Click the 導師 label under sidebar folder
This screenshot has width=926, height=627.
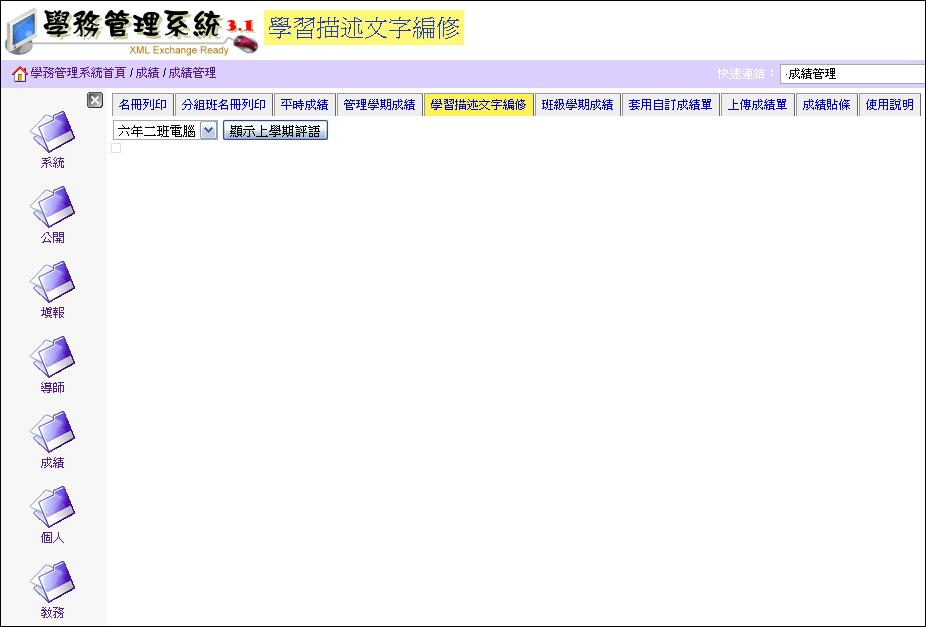pyautogui.click(x=53, y=387)
